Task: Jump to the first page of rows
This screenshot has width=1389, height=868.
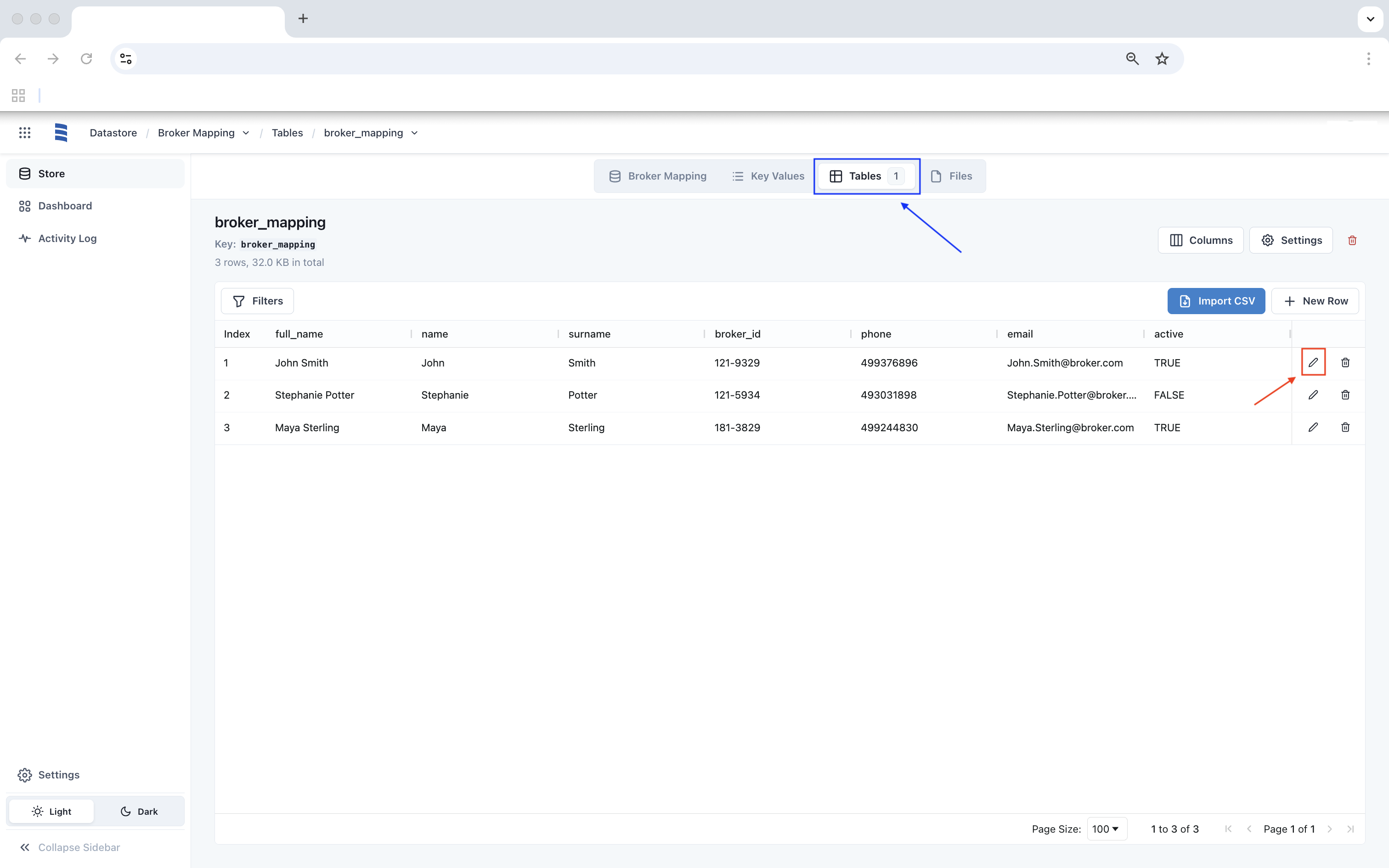Action: pyautogui.click(x=1228, y=829)
